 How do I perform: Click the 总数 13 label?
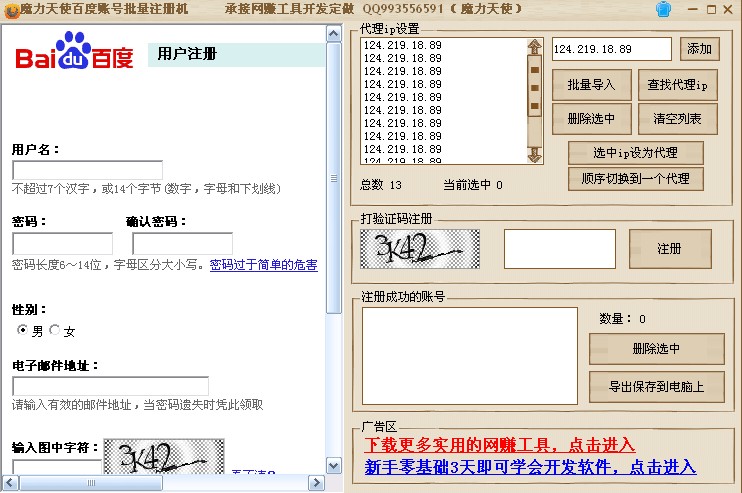click(381, 185)
